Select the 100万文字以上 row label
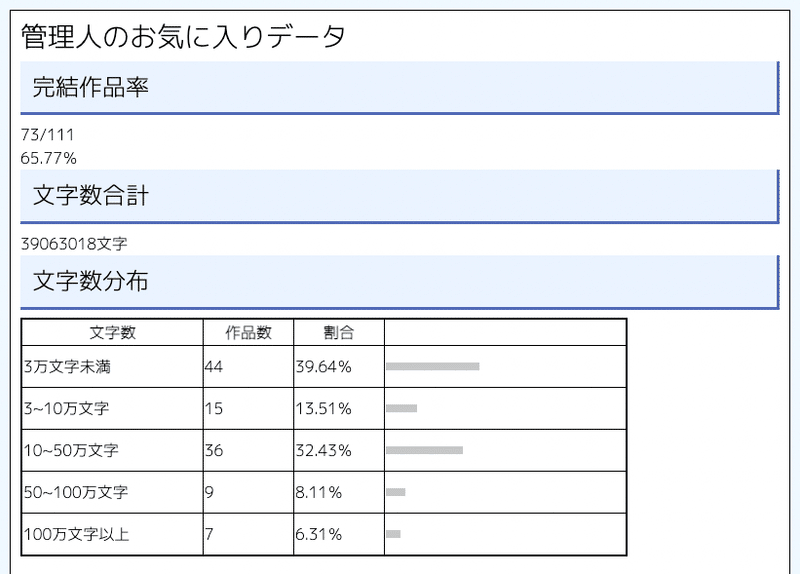The image size is (800, 574). pyautogui.click(x=76, y=534)
